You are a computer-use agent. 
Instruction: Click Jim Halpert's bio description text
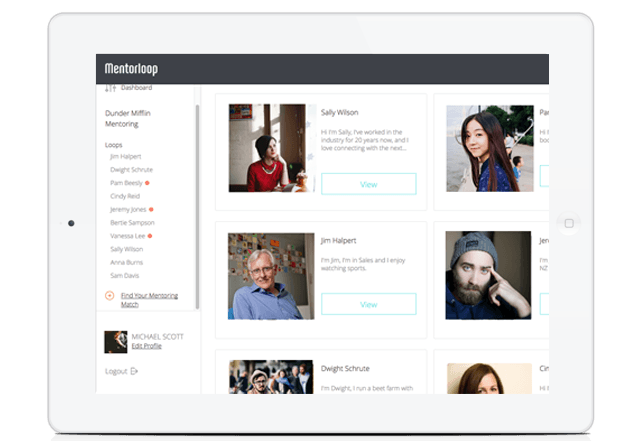coord(363,264)
